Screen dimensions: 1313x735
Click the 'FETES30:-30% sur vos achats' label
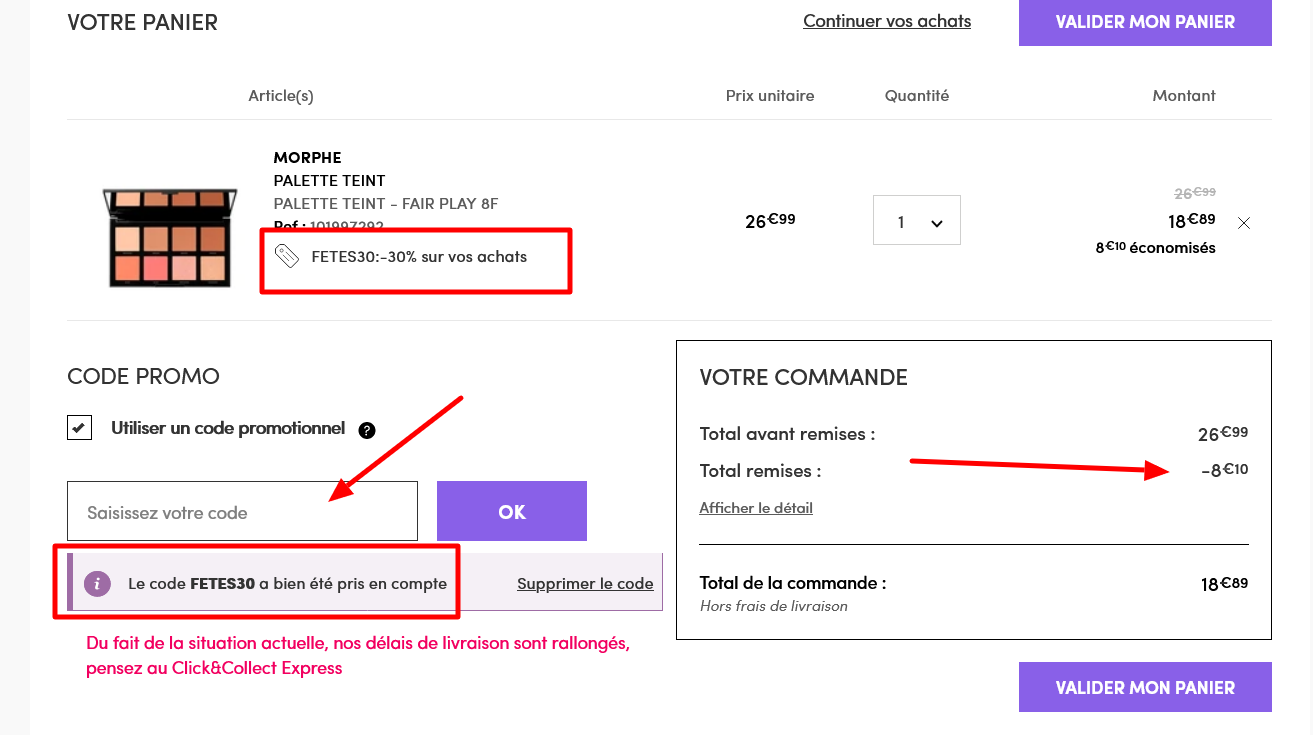(419, 257)
